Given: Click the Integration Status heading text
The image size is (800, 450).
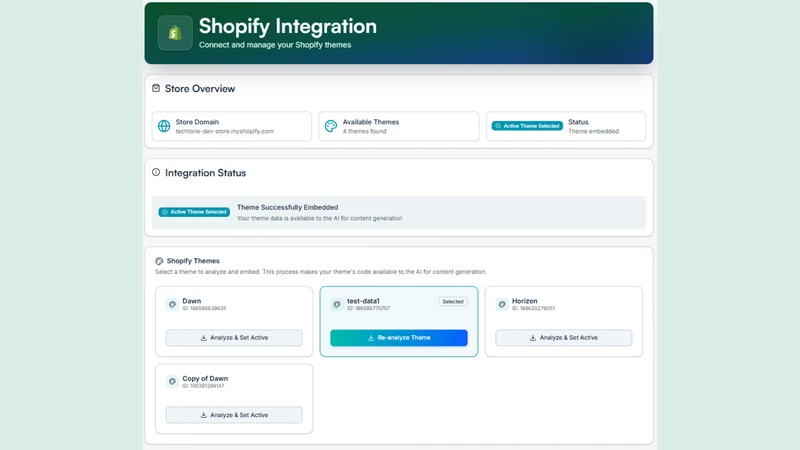Looking at the screenshot, I should pos(206,173).
